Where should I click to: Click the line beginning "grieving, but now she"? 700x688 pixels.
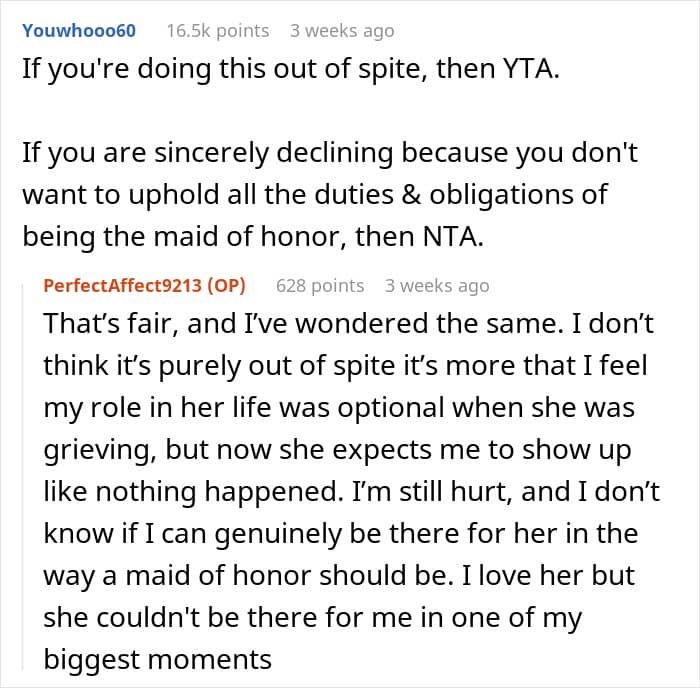338,450
